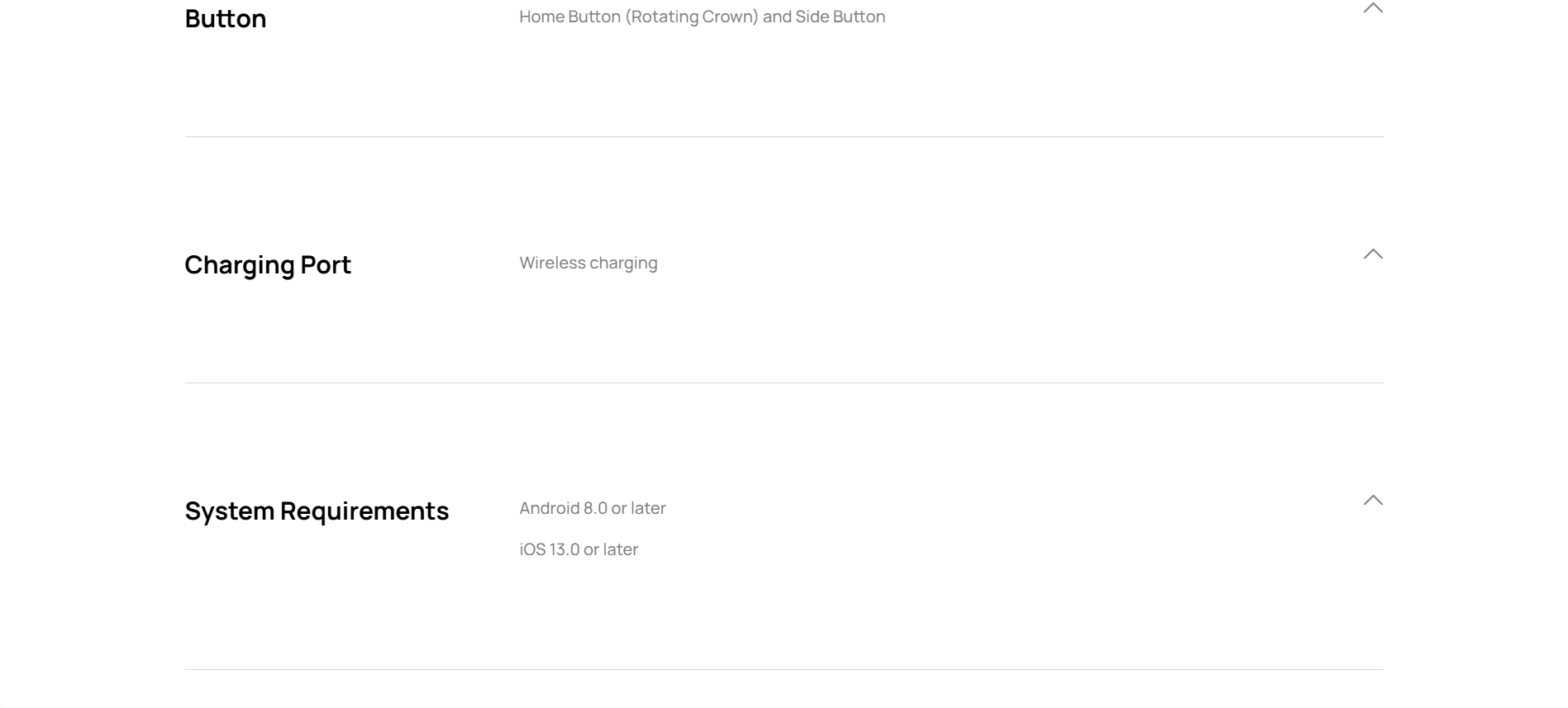
Task: Click the divider line below Button section
Action: click(x=784, y=137)
